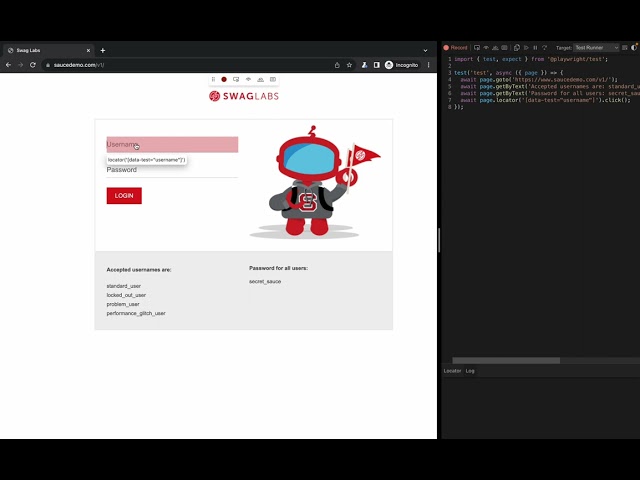This screenshot has height=480, width=640.
Task: Click line 6 getByText 'Password for all' code
Action: coord(550,93)
